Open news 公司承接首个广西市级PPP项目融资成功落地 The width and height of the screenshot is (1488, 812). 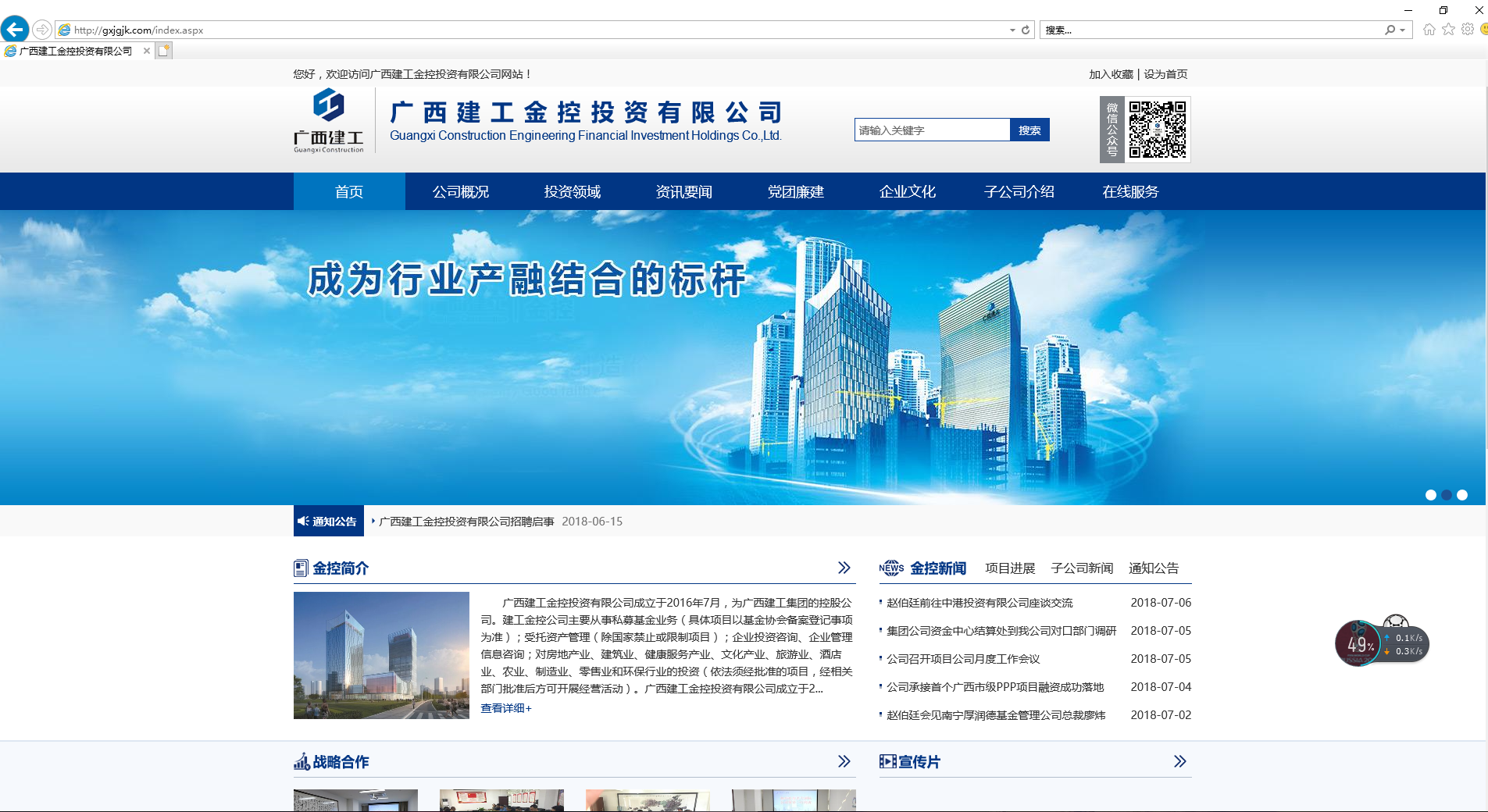[x=995, y=687]
